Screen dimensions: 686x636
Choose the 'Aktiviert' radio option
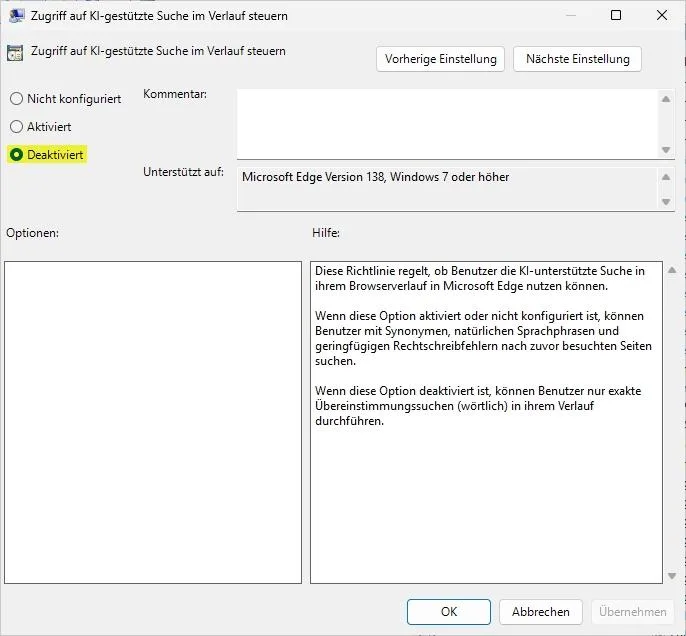pyautogui.click(x=16, y=127)
